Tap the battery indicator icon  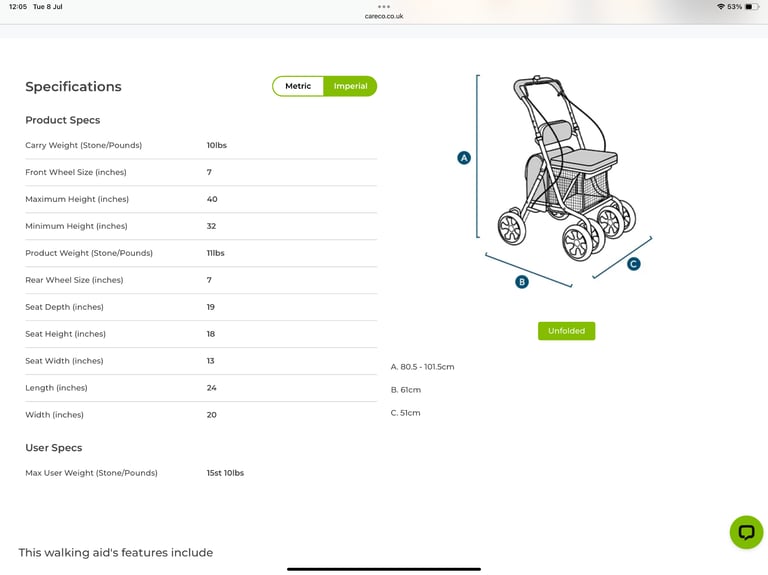pyautogui.click(x=752, y=7)
